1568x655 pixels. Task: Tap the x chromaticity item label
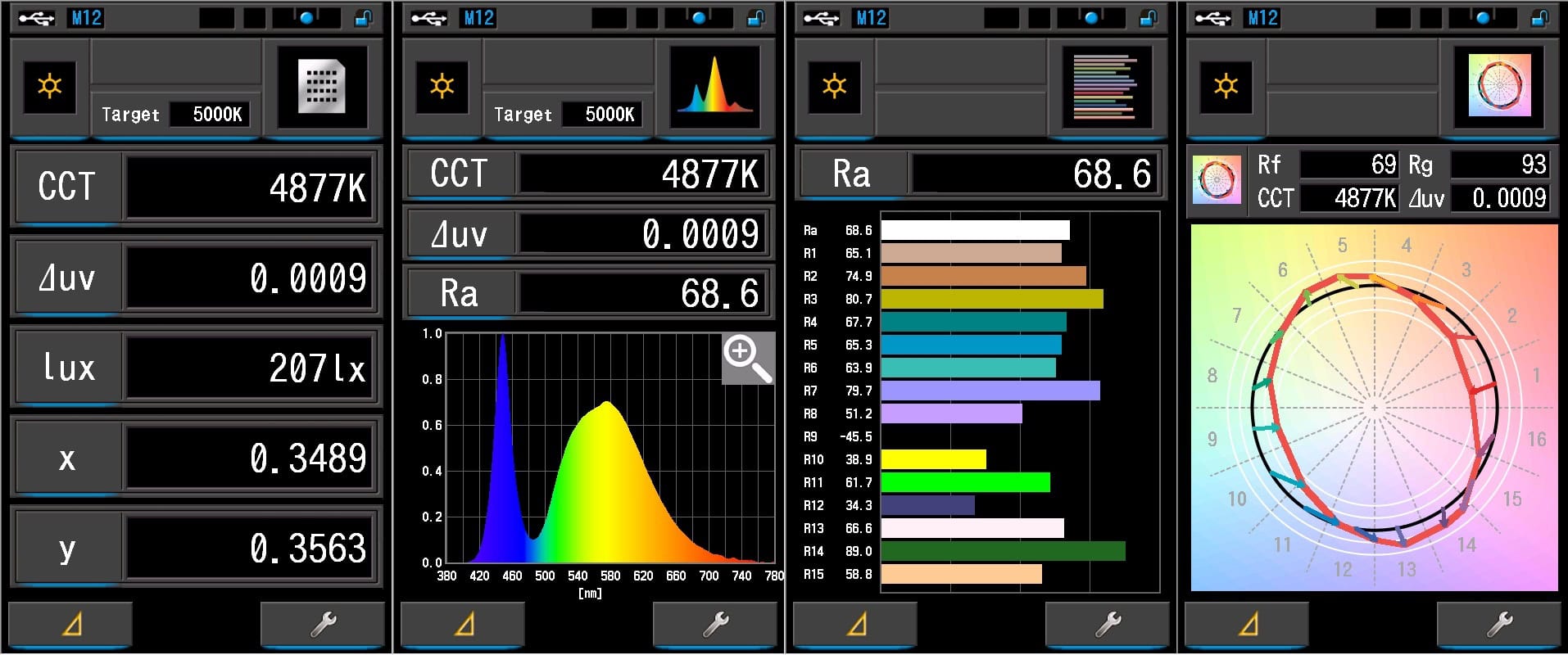pos(67,457)
